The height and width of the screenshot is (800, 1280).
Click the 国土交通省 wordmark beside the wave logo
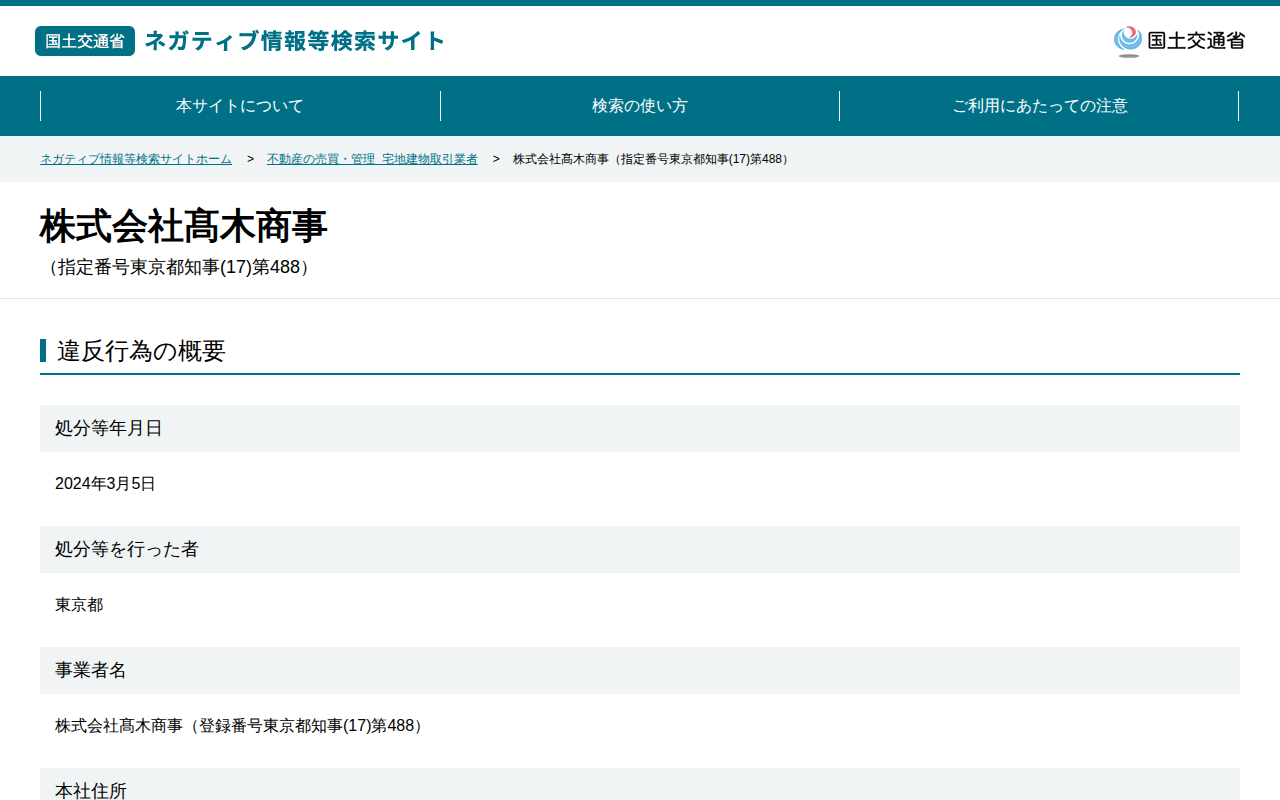(x=1196, y=41)
